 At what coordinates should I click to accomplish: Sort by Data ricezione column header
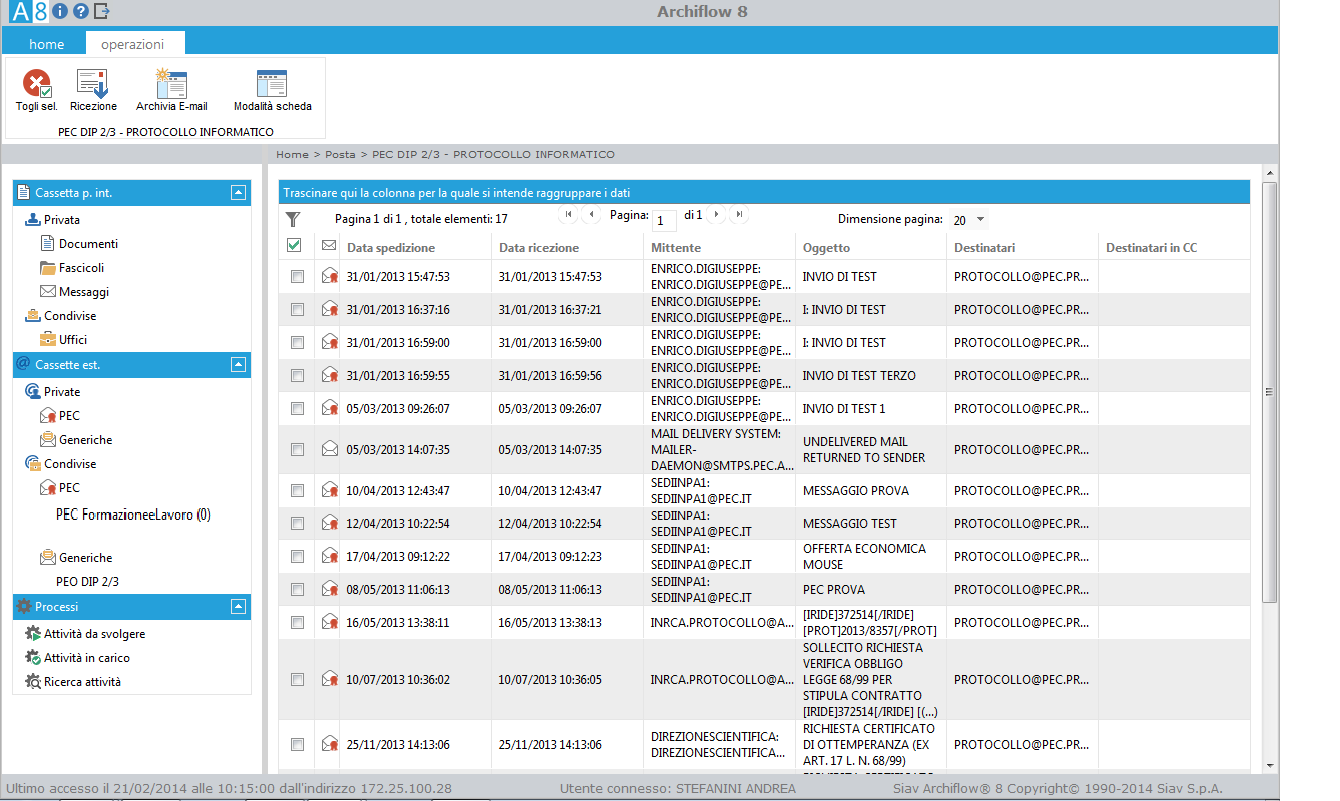[539, 247]
